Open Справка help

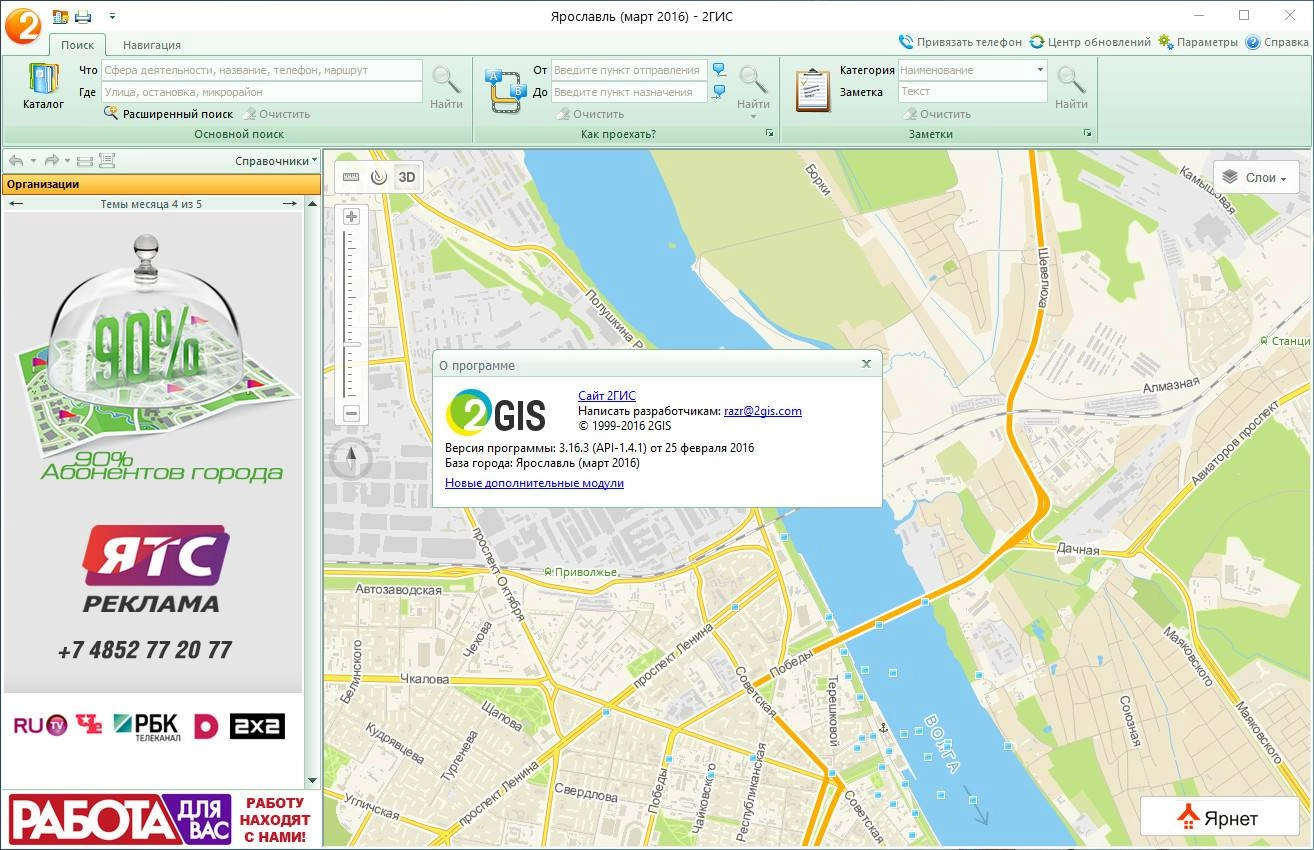(x=1277, y=42)
